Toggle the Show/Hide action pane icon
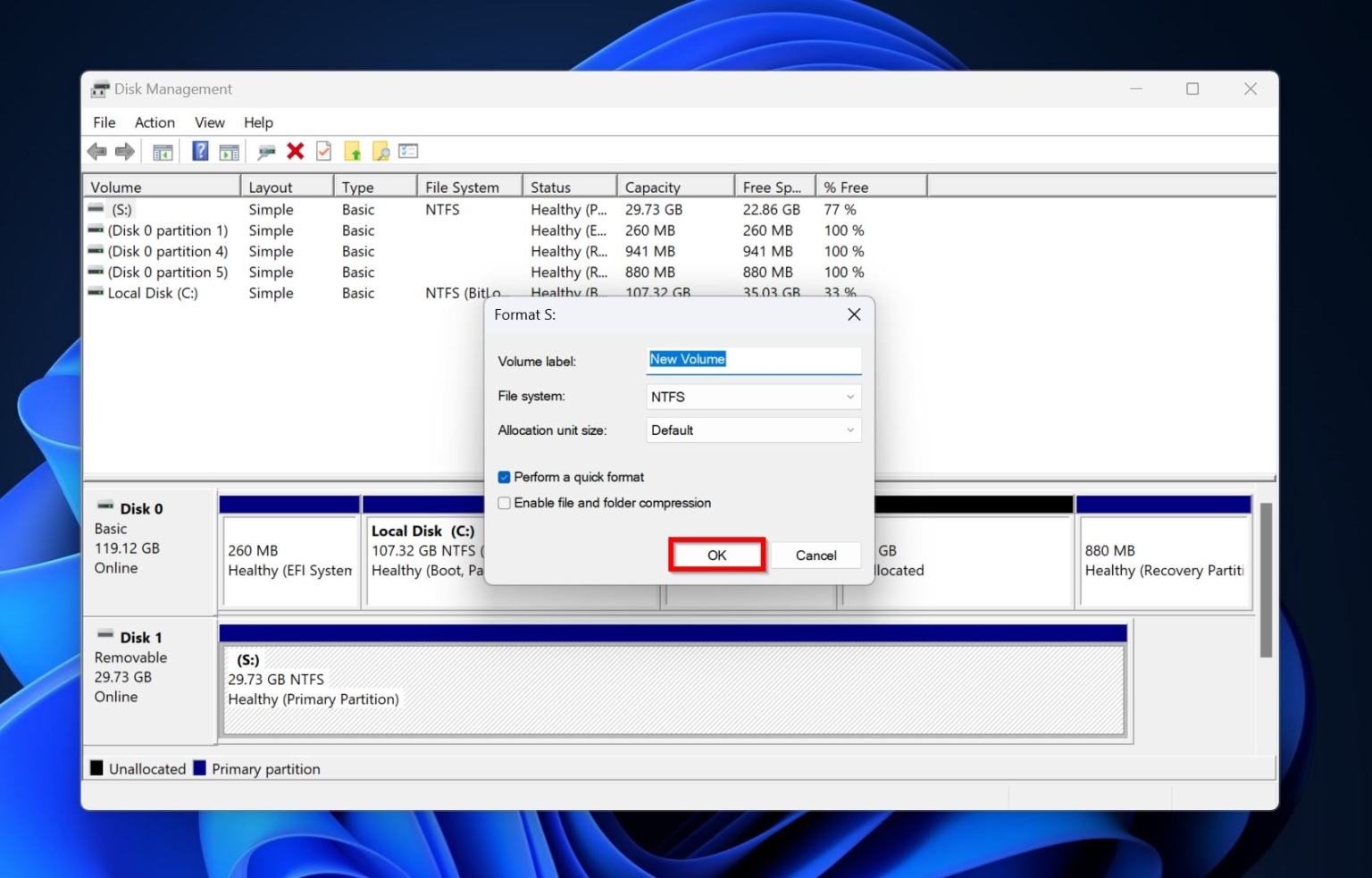The height and width of the screenshot is (878, 1372). tap(230, 151)
